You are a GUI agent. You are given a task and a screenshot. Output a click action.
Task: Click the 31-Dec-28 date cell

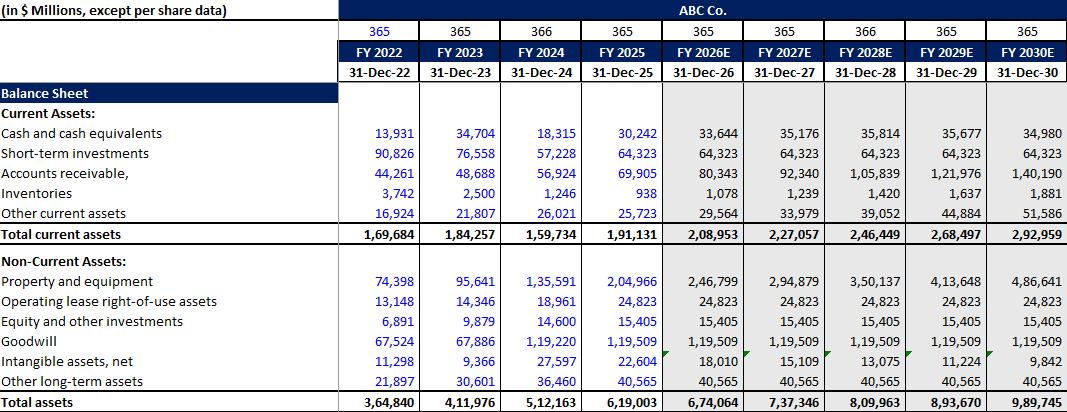pyautogui.click(x=865, y=74)
